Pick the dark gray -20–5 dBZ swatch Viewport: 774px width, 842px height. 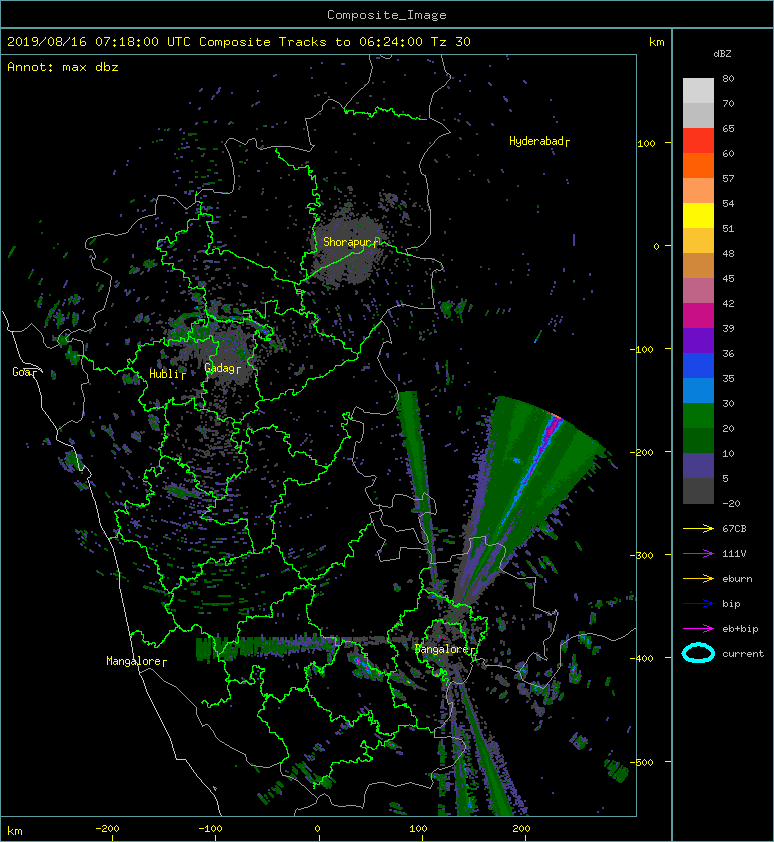click(698, 490)
